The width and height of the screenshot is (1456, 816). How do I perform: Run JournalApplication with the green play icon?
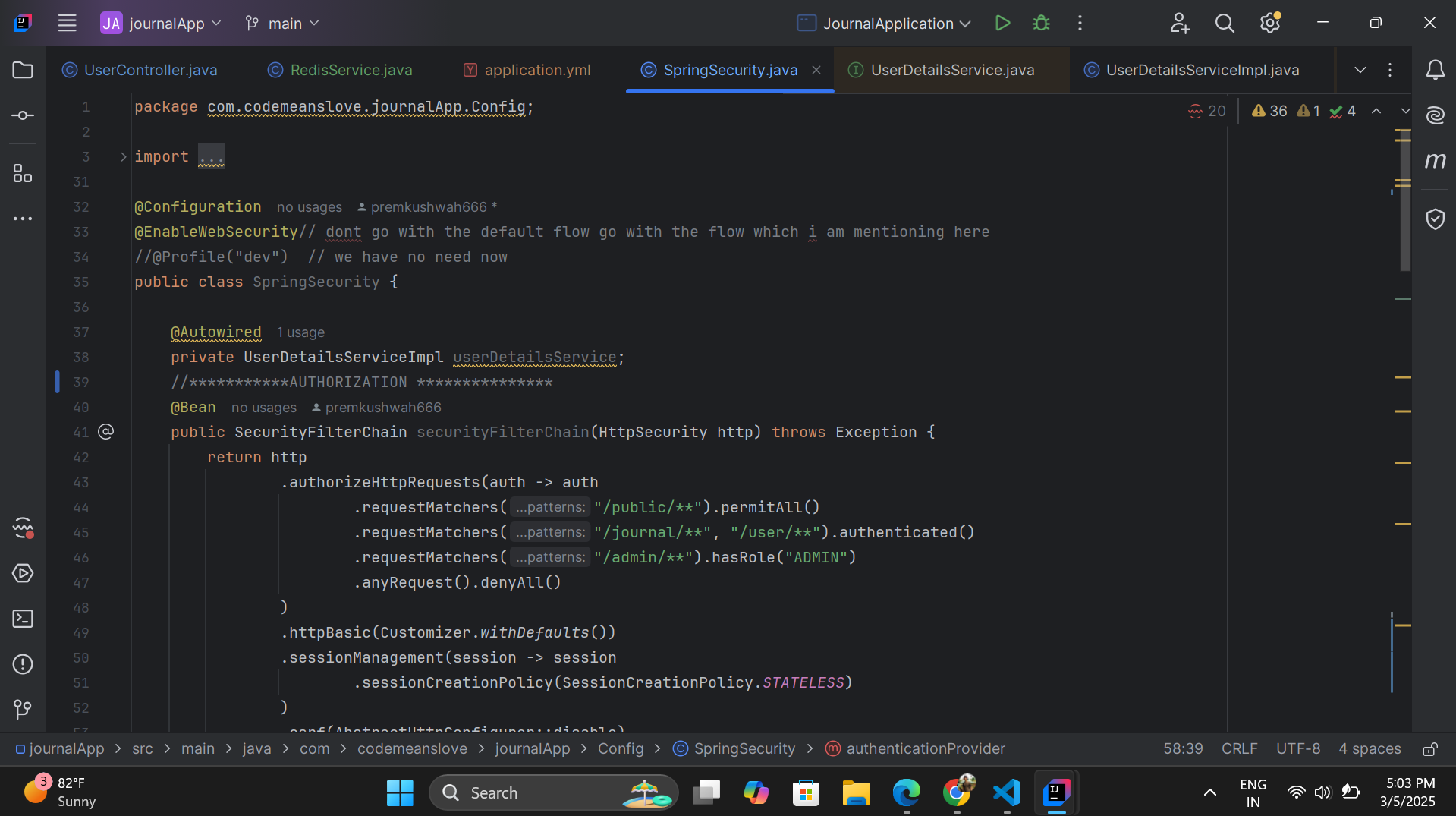point(1002,24)
